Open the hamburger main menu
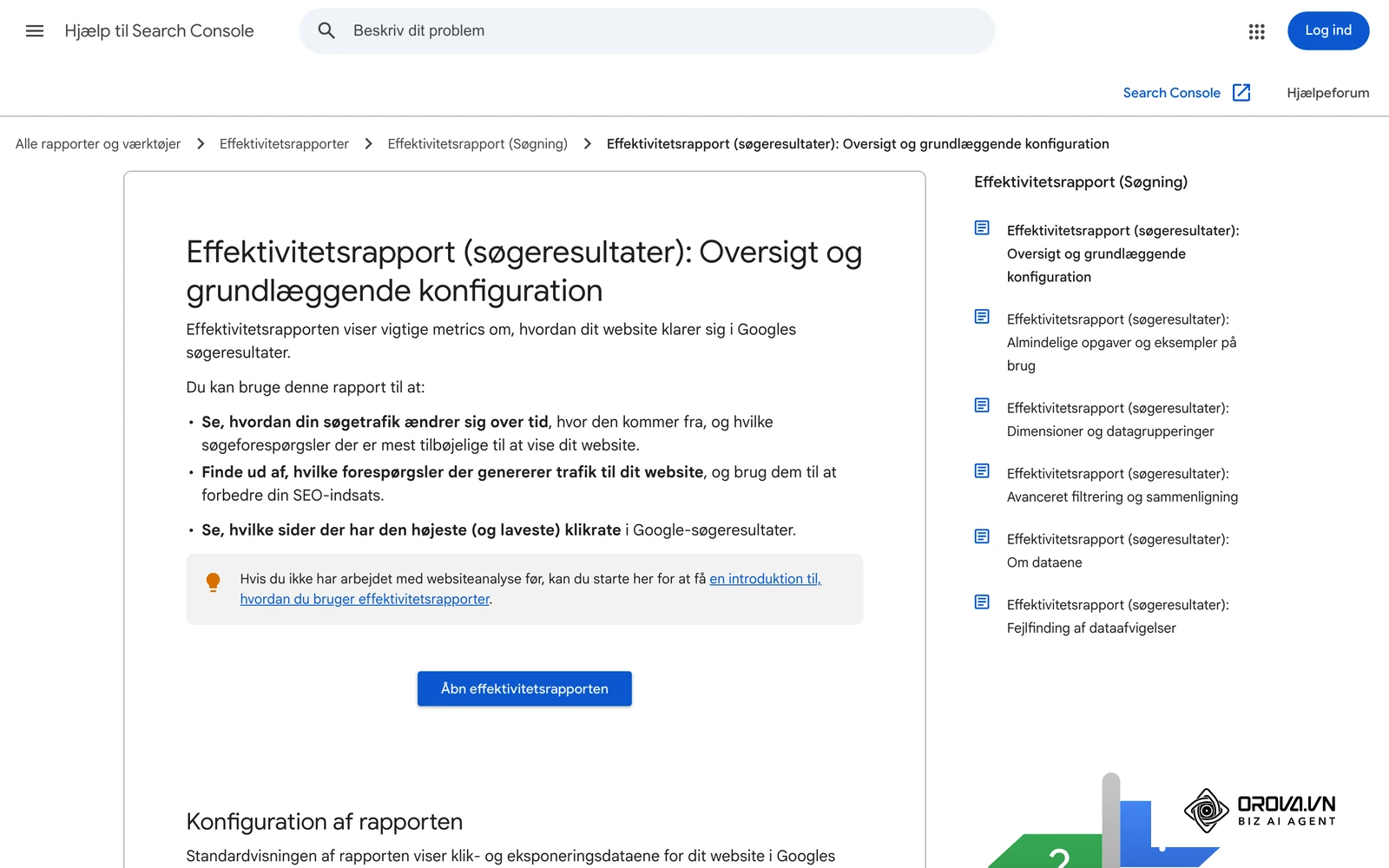This screenshot has width=1389, height=868. click(35, 31)
